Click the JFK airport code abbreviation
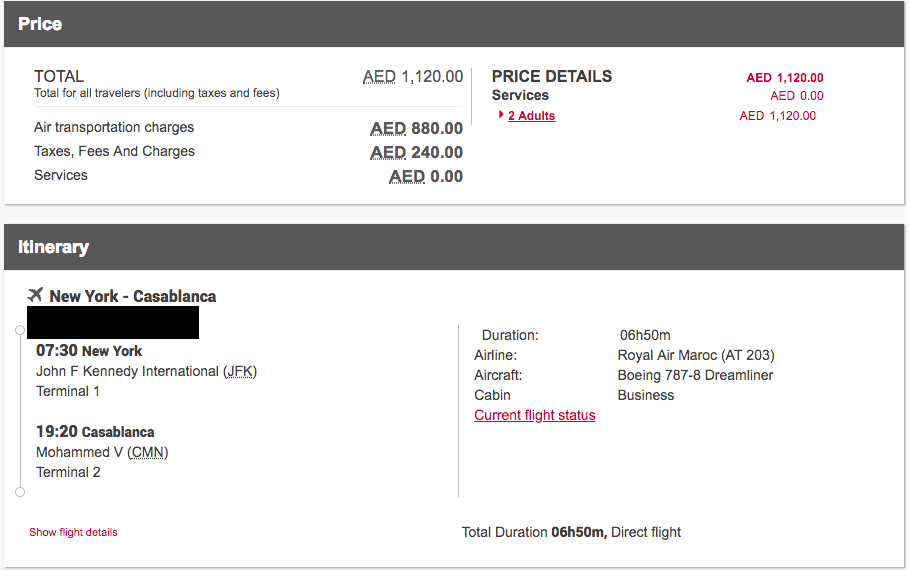The height and width of the screenshot is (570, 909). [240, 372]
